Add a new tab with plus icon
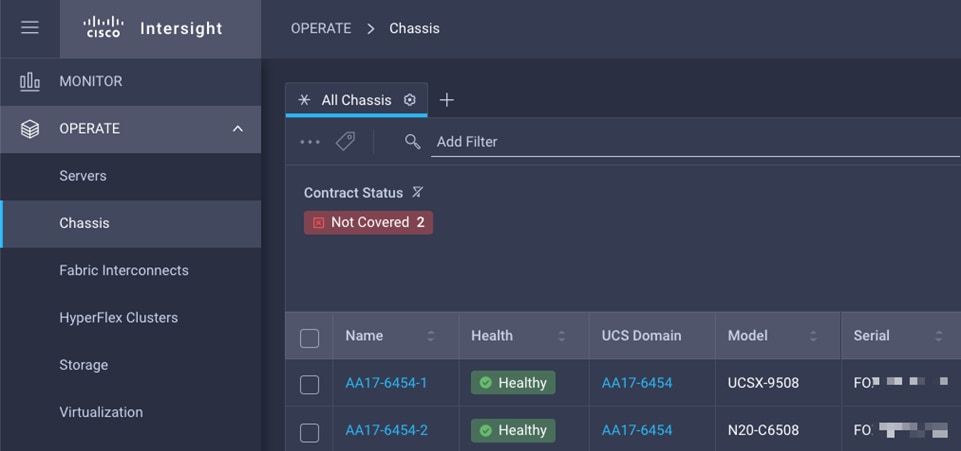The image size is (961, 451). pyautogui.click(x=447, y=100)
